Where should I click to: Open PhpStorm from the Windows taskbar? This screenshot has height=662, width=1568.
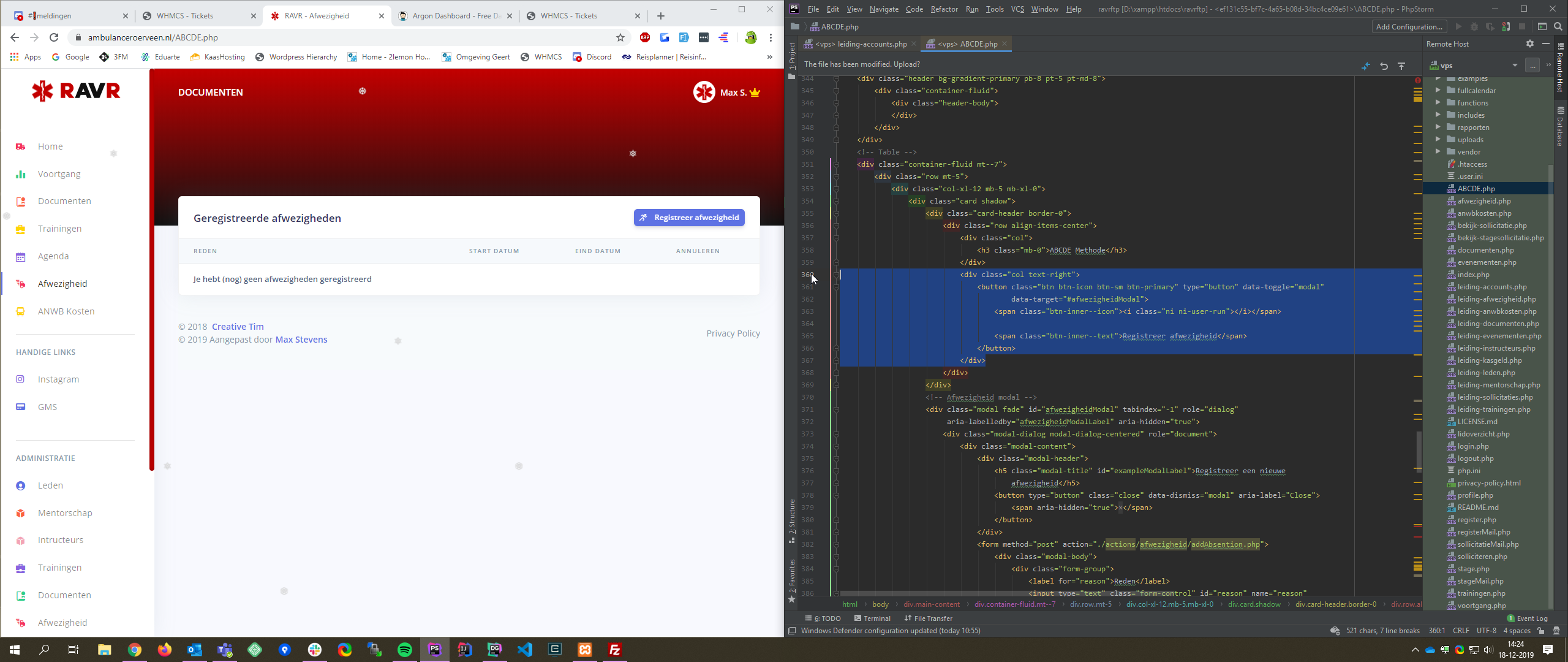434,649
